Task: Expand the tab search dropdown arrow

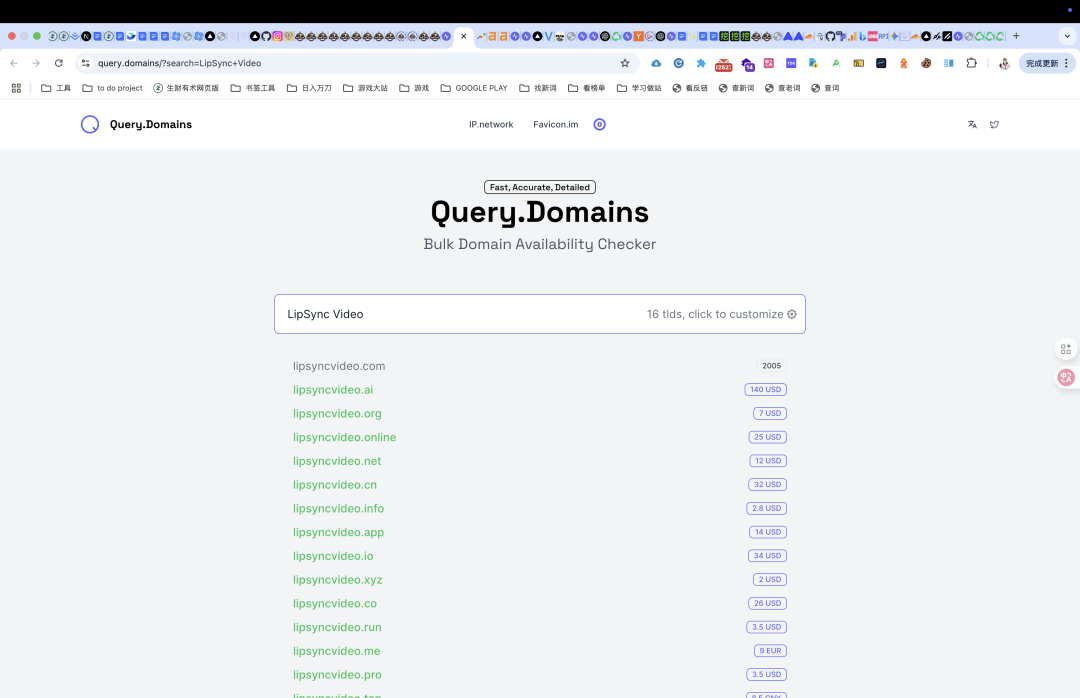Action: coord(1067,37)
